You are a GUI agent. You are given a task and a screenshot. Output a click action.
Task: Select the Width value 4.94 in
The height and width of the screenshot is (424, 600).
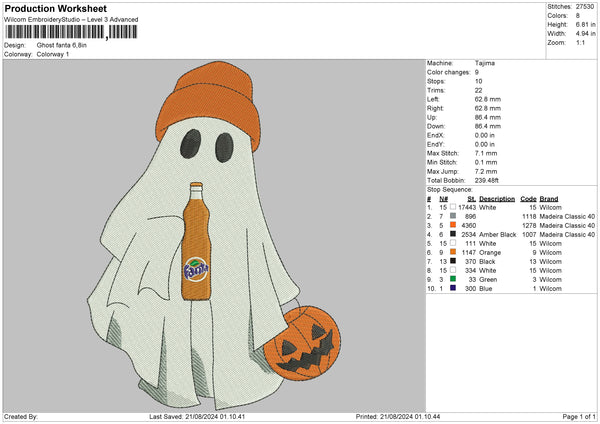pos(585,34)
